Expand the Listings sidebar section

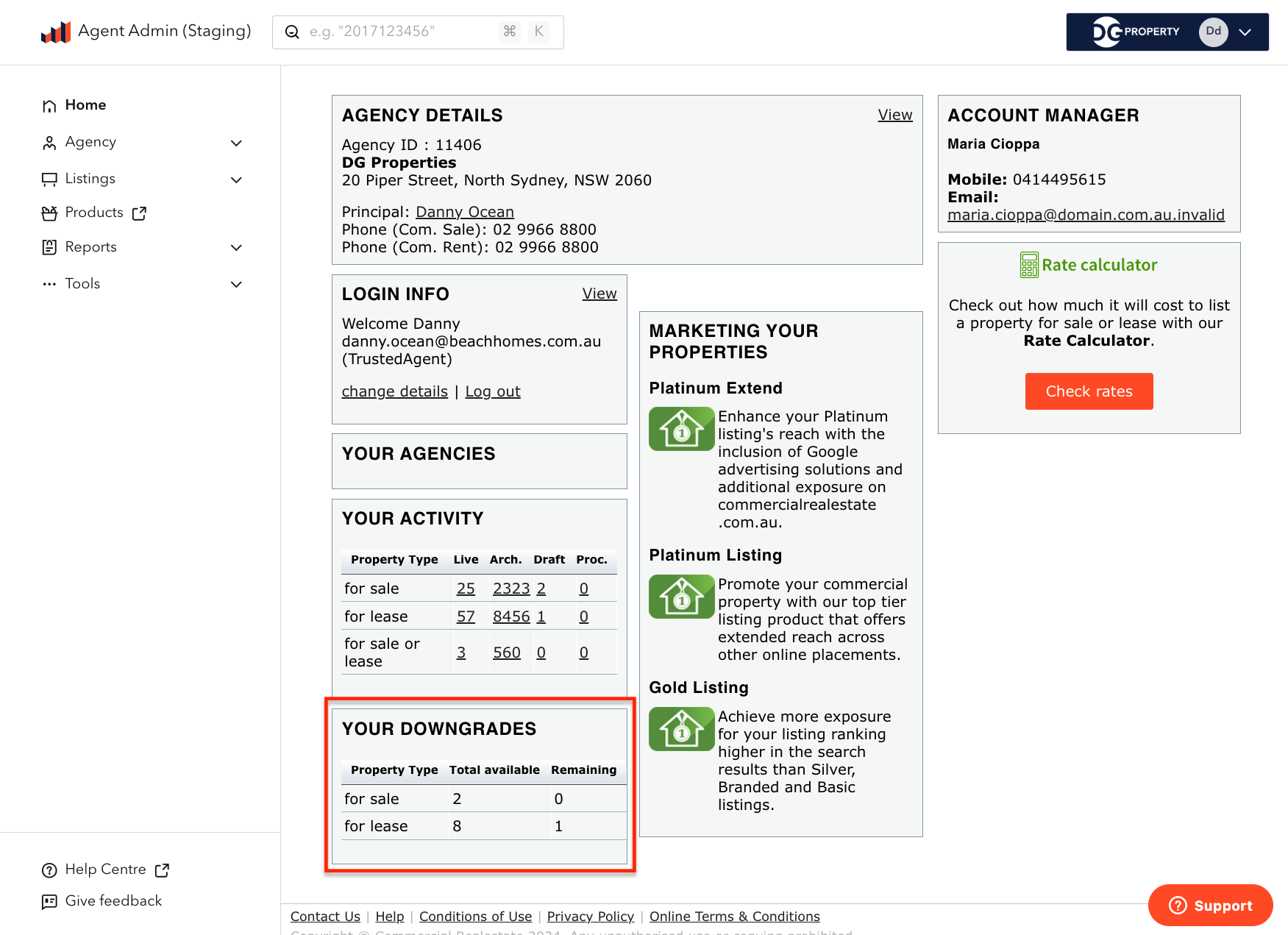[236, 179]
